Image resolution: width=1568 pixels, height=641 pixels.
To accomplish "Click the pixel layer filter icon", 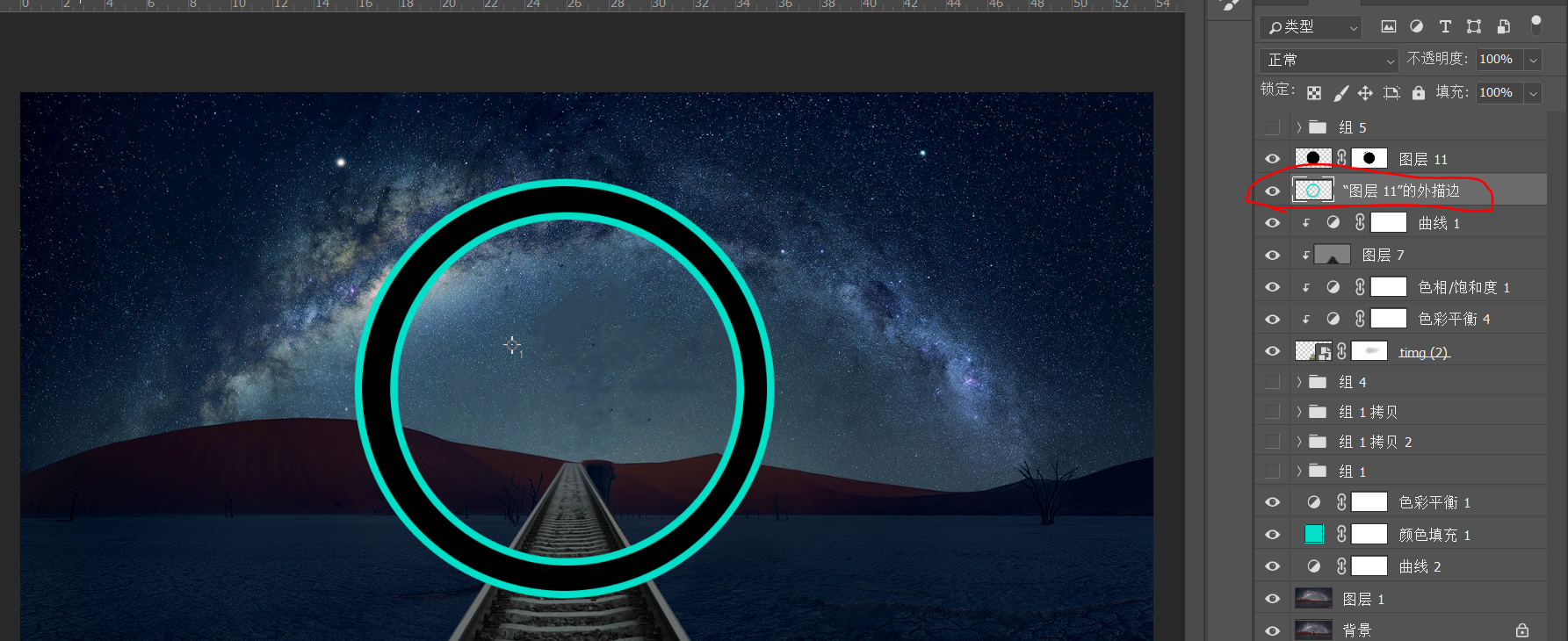I will pyautogui.click(x=1388, y=26).
